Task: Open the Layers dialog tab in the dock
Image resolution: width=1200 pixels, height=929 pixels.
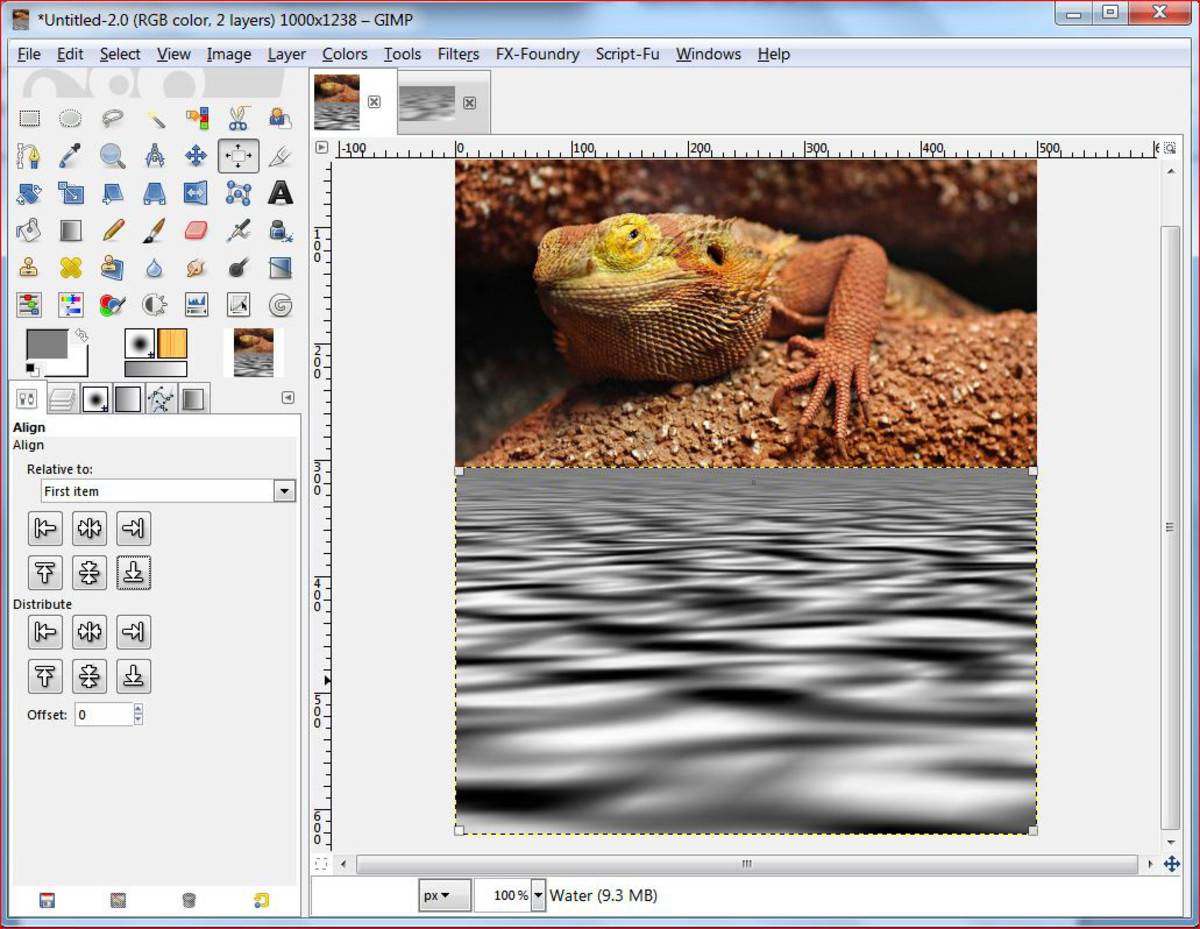Action: (x=63, y=398)
